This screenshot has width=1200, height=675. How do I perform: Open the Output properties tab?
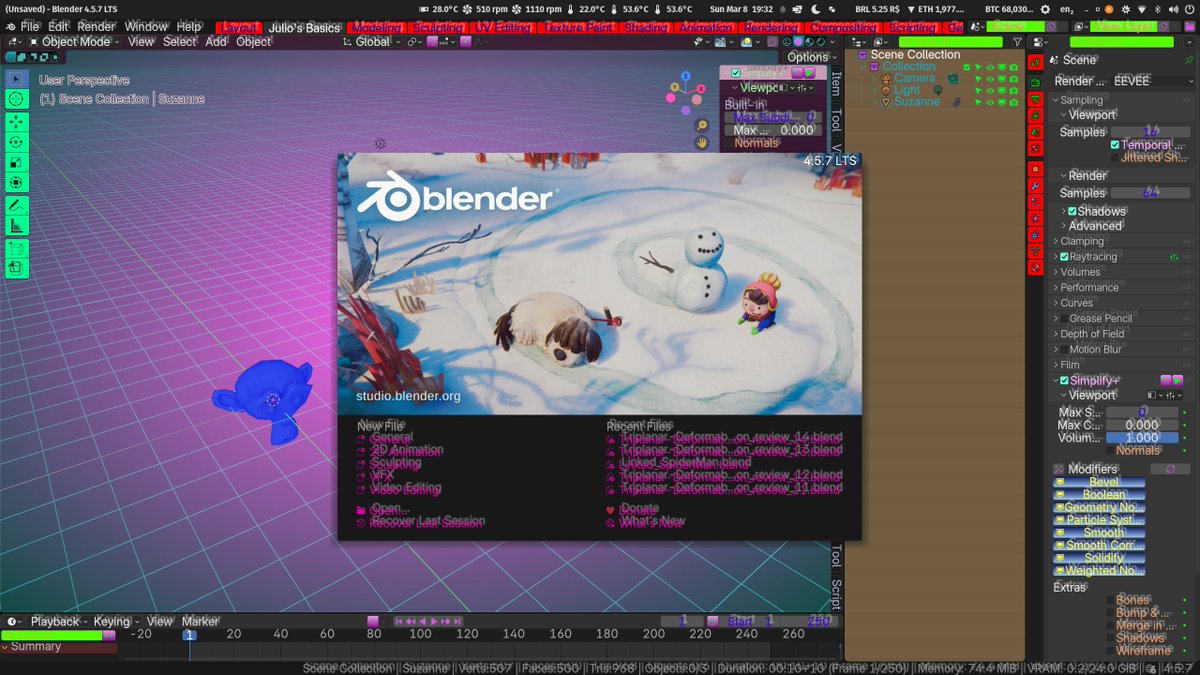pyautogui.click(x=1035, y=99)
